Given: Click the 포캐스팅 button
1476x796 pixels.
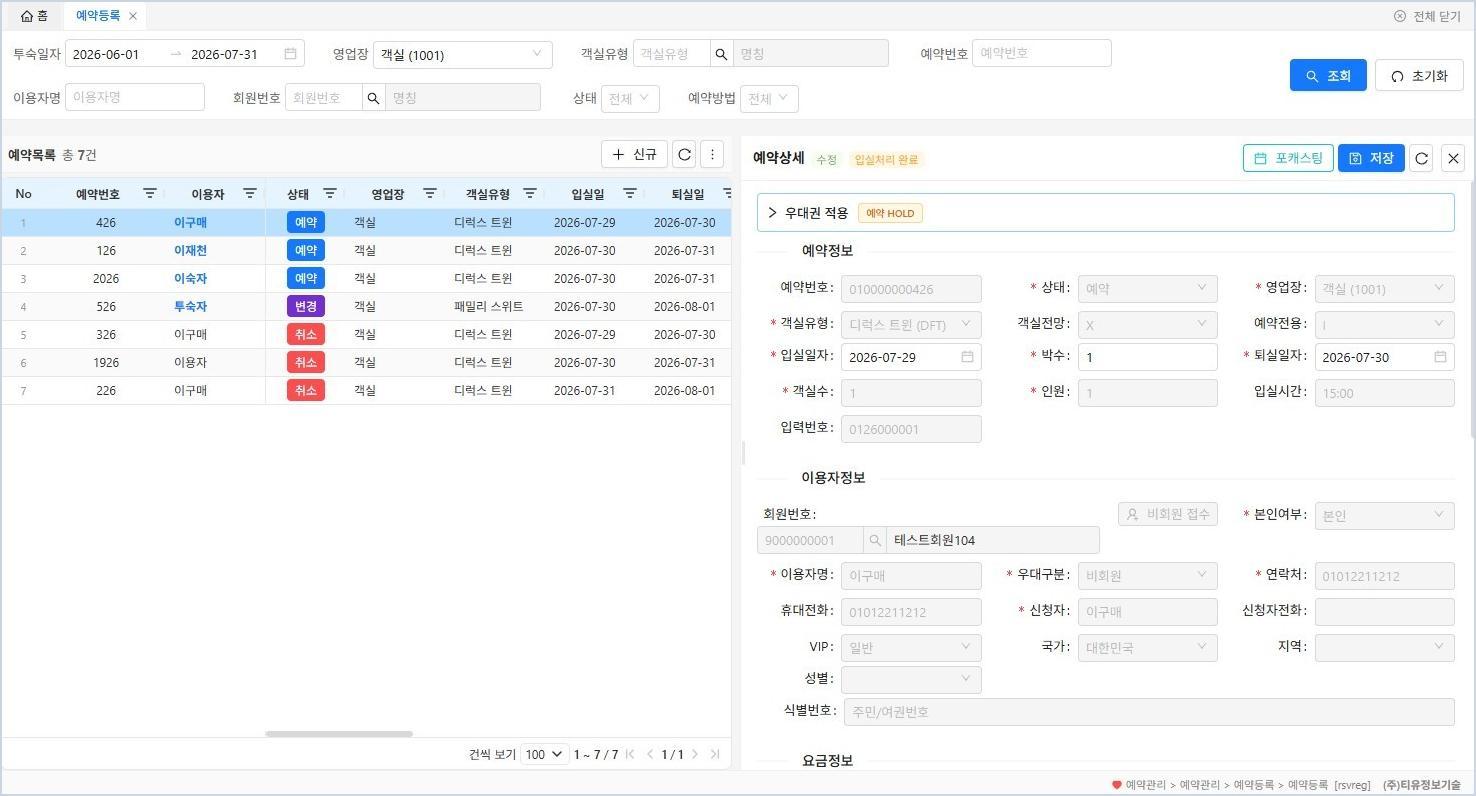Looking at the screenshot, I should coord(1288,158).
